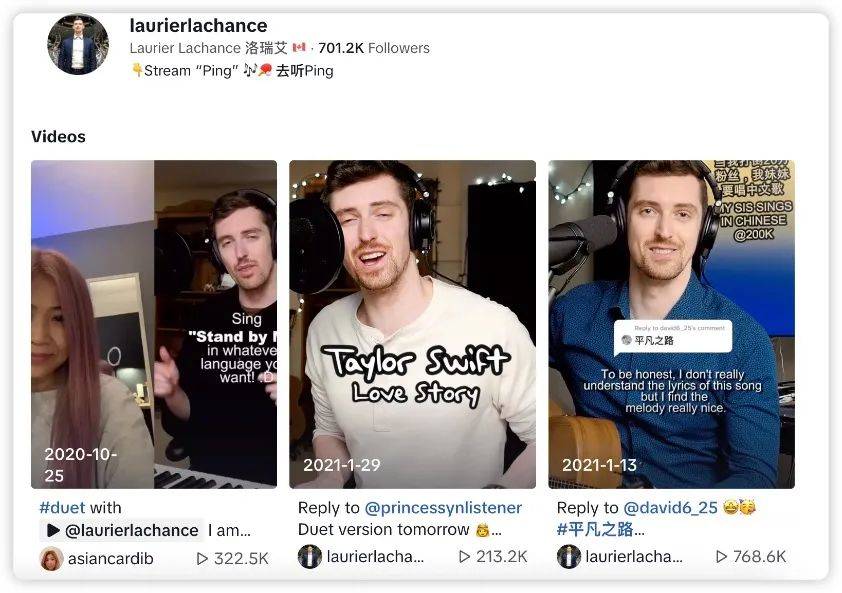Open the Taylor Swift Love Story video

coord(412,324)
